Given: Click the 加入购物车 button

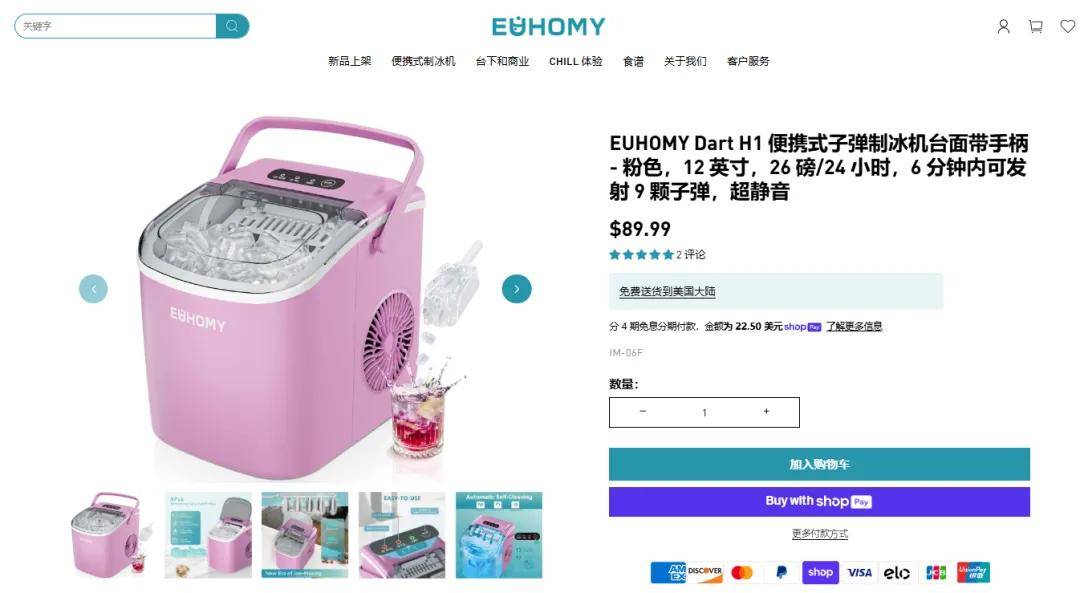Looking at the screenshot, I should coord(819,464).
